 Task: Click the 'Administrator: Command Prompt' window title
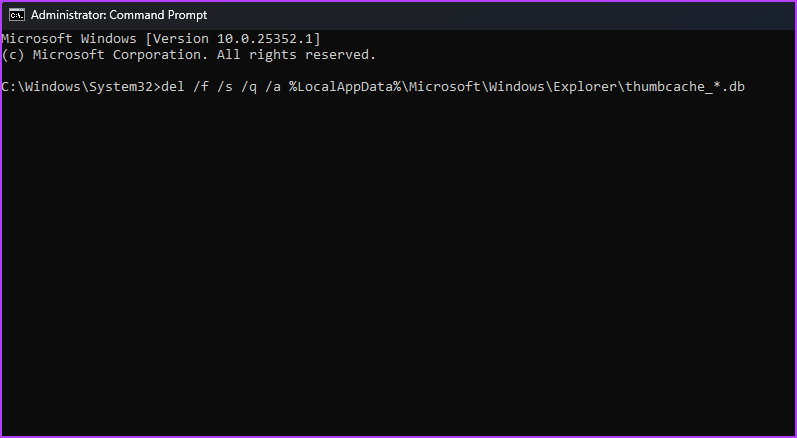pos(119,15)
